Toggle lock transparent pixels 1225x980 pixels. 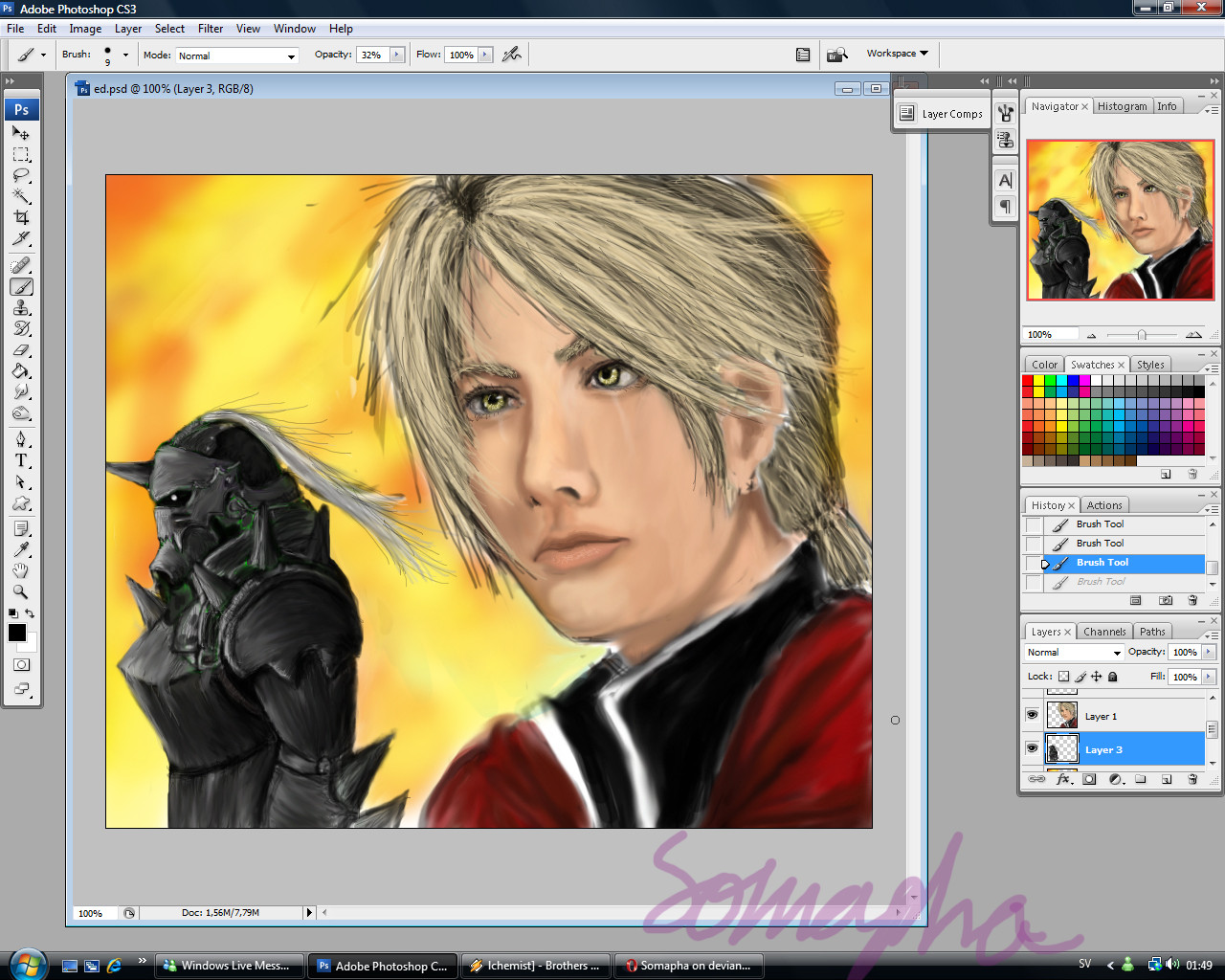click(1063, 677)
